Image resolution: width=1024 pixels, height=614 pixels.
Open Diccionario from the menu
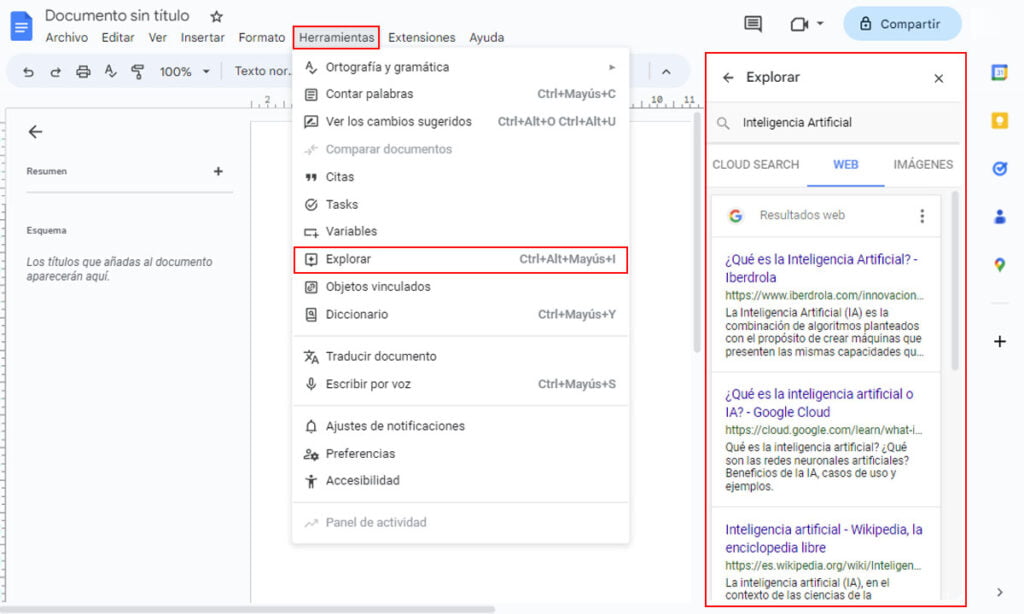coord(460,315)
